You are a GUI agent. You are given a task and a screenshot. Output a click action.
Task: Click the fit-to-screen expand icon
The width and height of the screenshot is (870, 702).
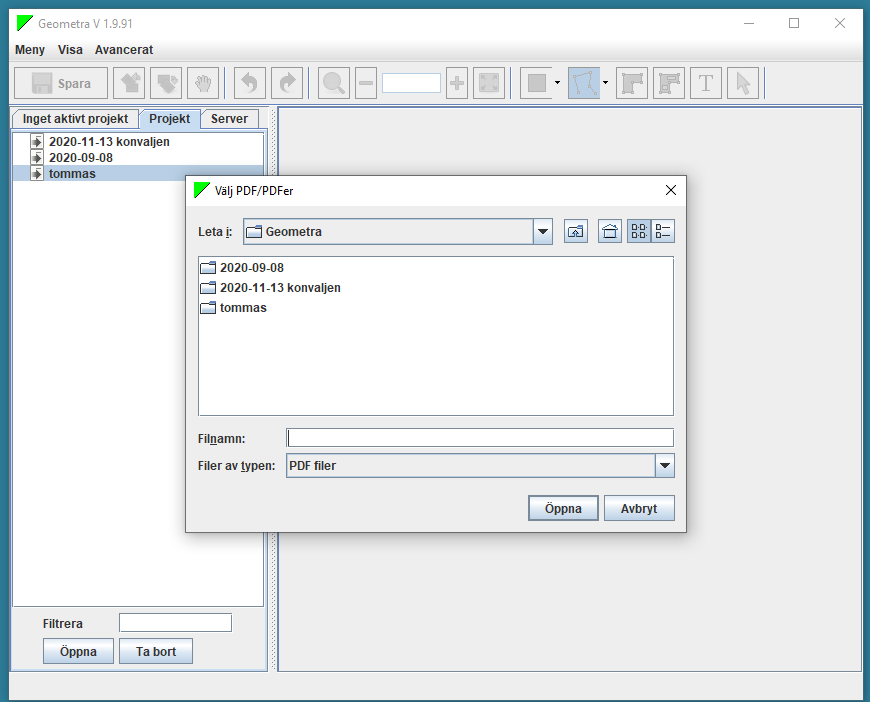pos(489,83)
